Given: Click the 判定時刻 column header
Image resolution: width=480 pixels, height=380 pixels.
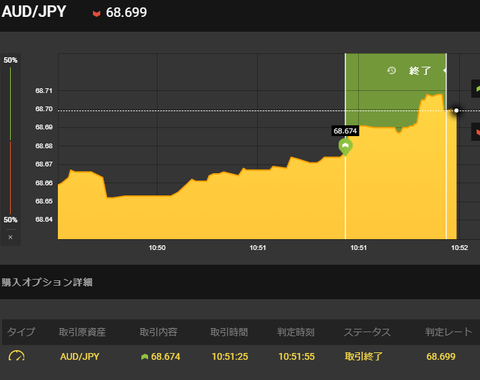Looking at the screenshot, I should click(296, 332).
